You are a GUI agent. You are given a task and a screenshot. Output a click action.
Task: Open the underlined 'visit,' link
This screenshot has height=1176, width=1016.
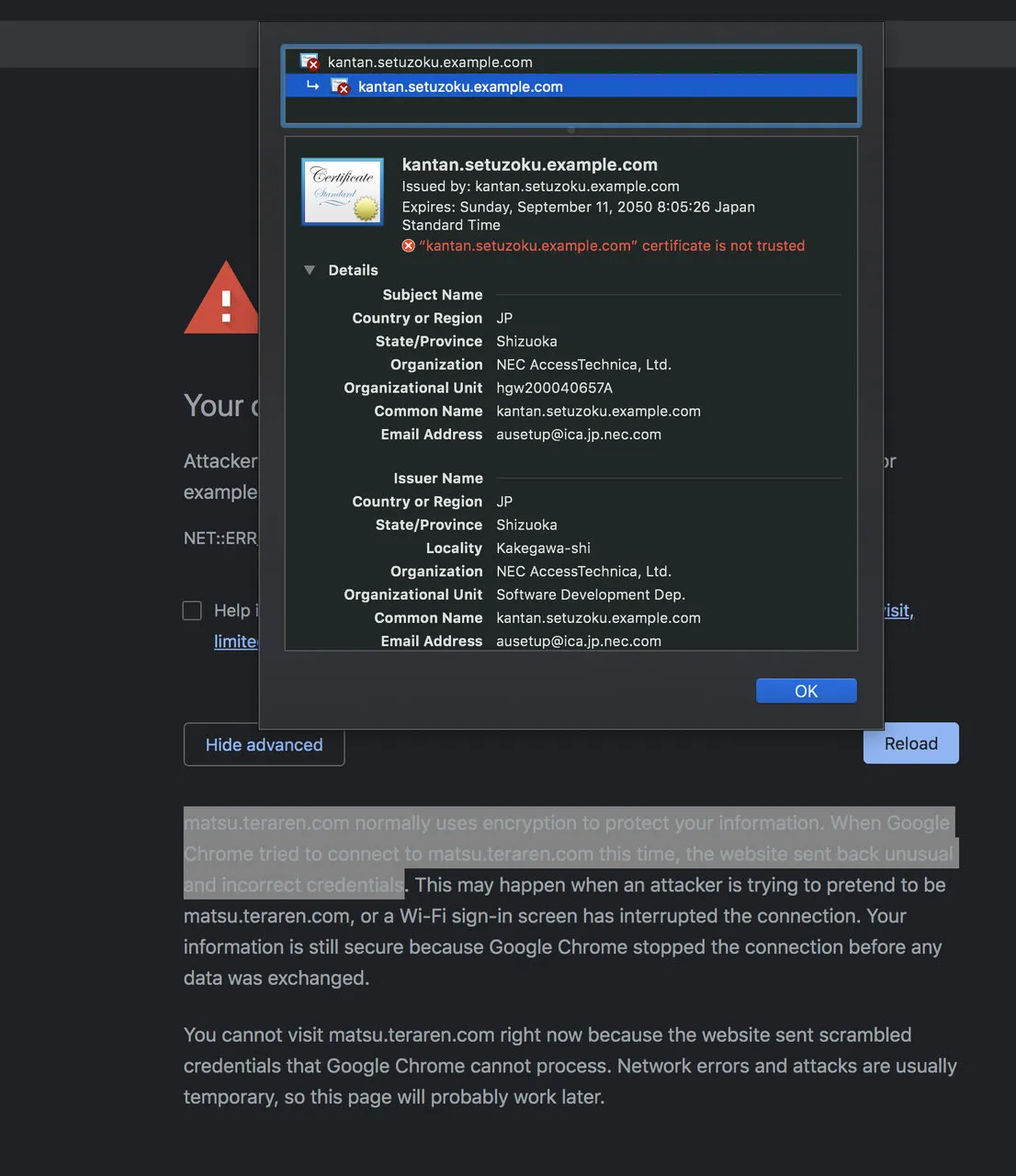tap(898, 610)
